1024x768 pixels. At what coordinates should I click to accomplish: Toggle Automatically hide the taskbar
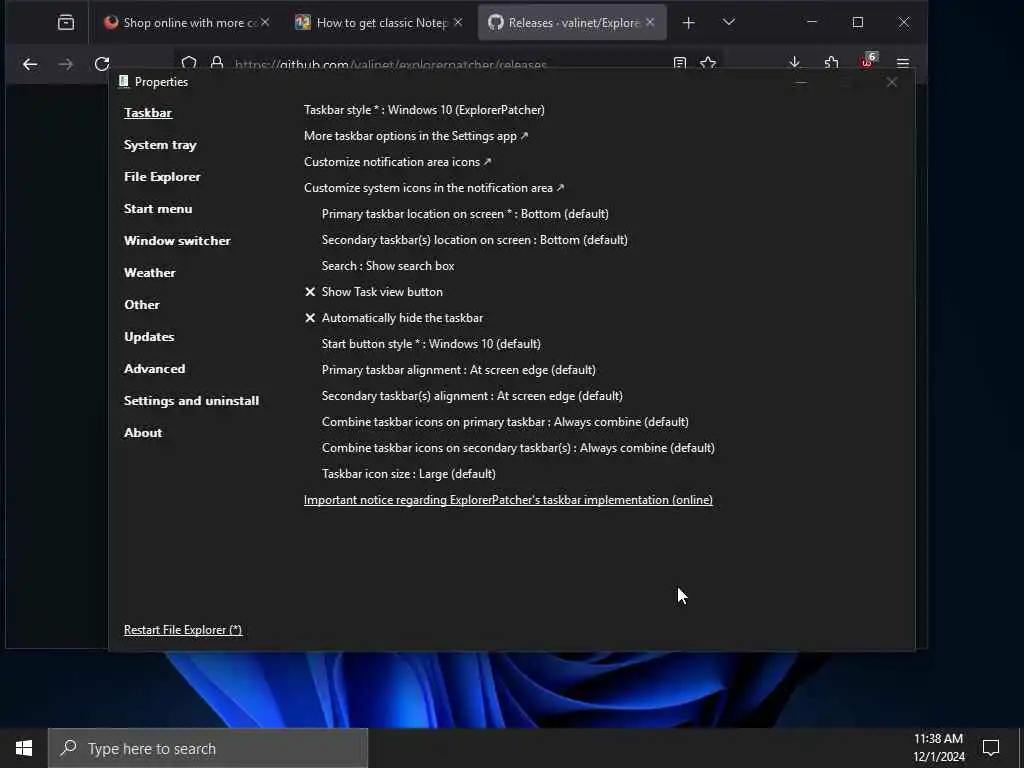pyautogui.click(x=394, y=318)
